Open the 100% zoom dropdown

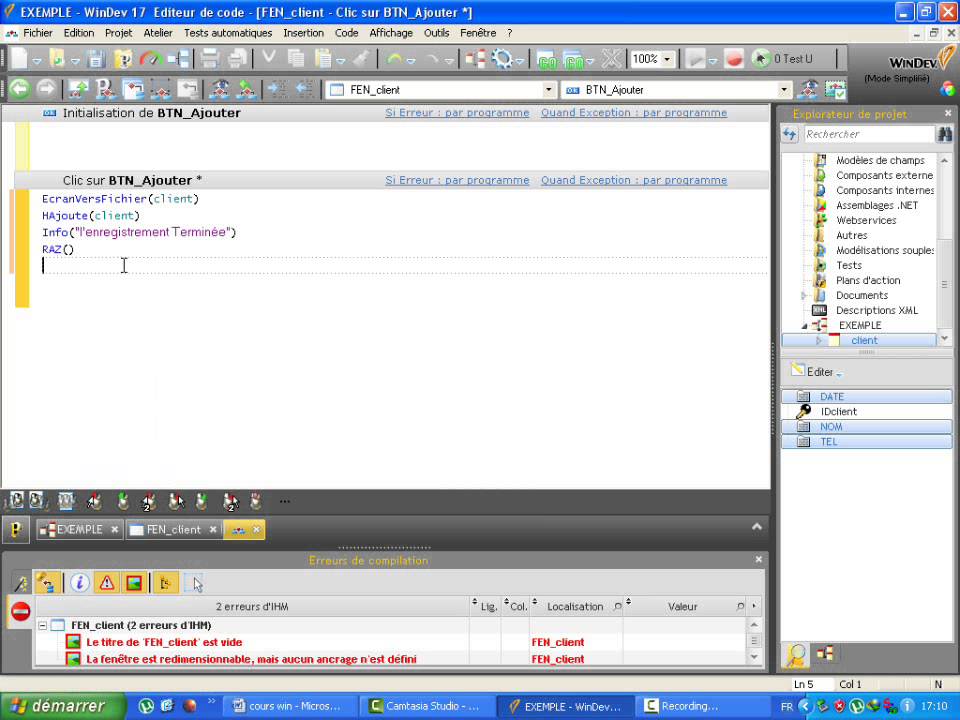pyautogui.click(x=667, y=59)
